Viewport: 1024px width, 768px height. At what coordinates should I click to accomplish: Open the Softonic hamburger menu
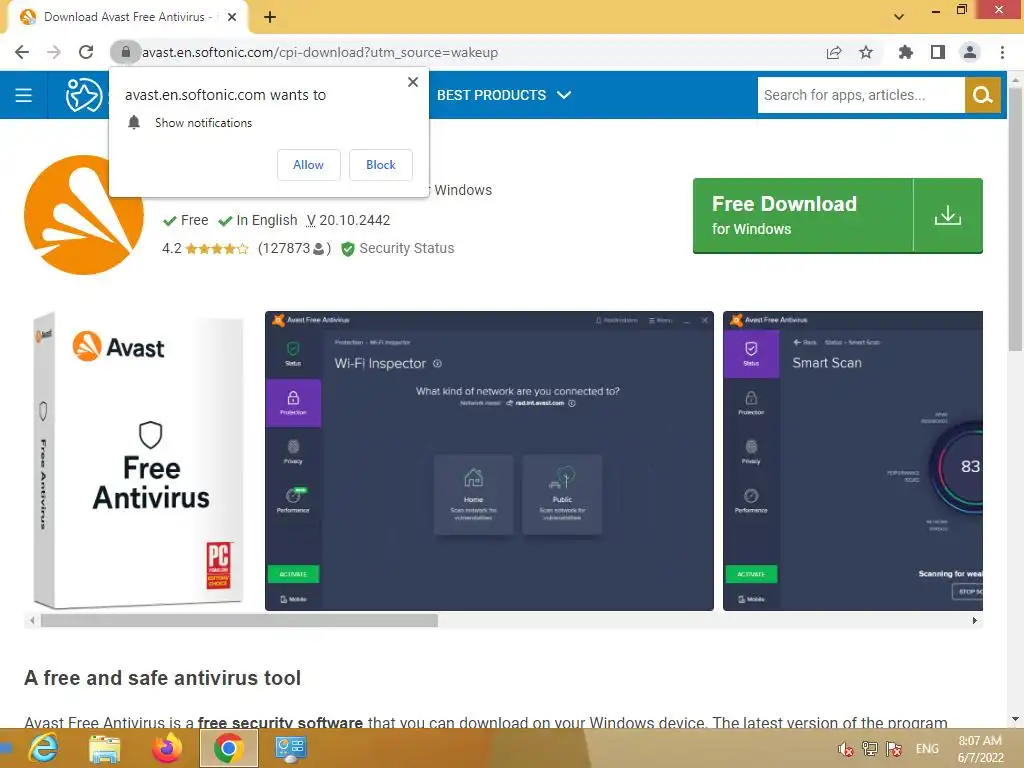(24, 95)
